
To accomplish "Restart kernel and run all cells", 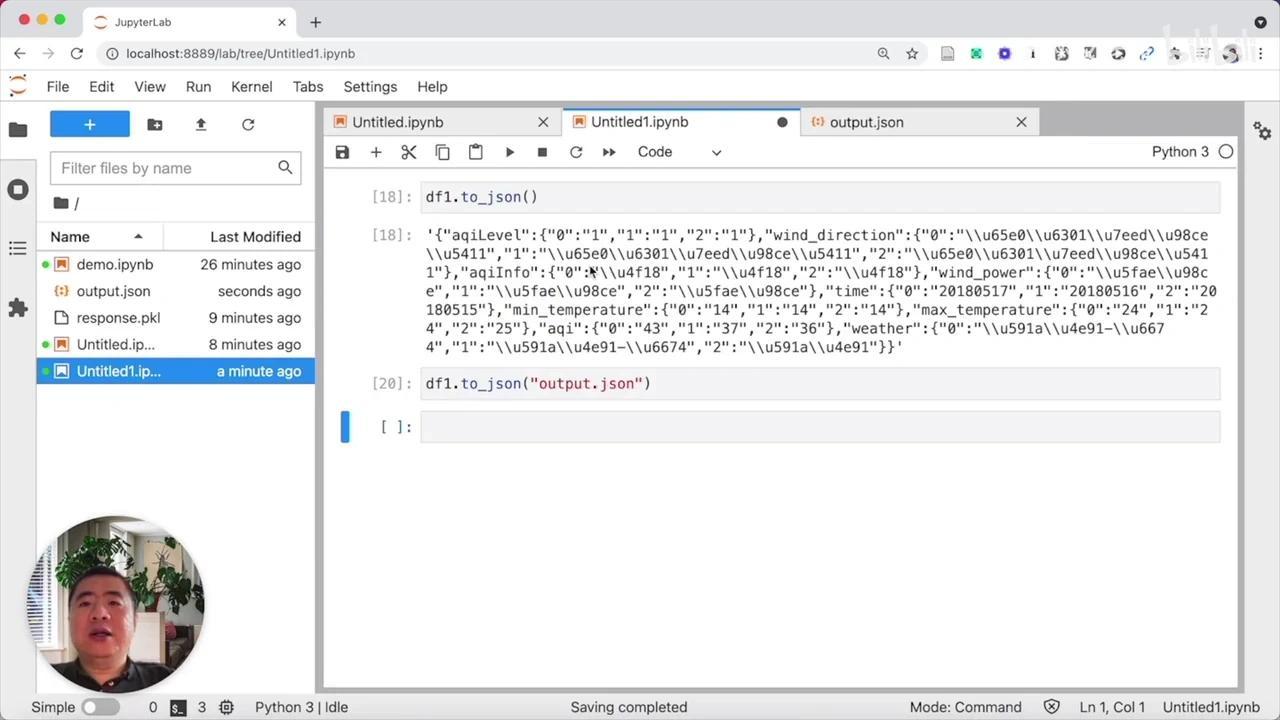I will [608, 152].
